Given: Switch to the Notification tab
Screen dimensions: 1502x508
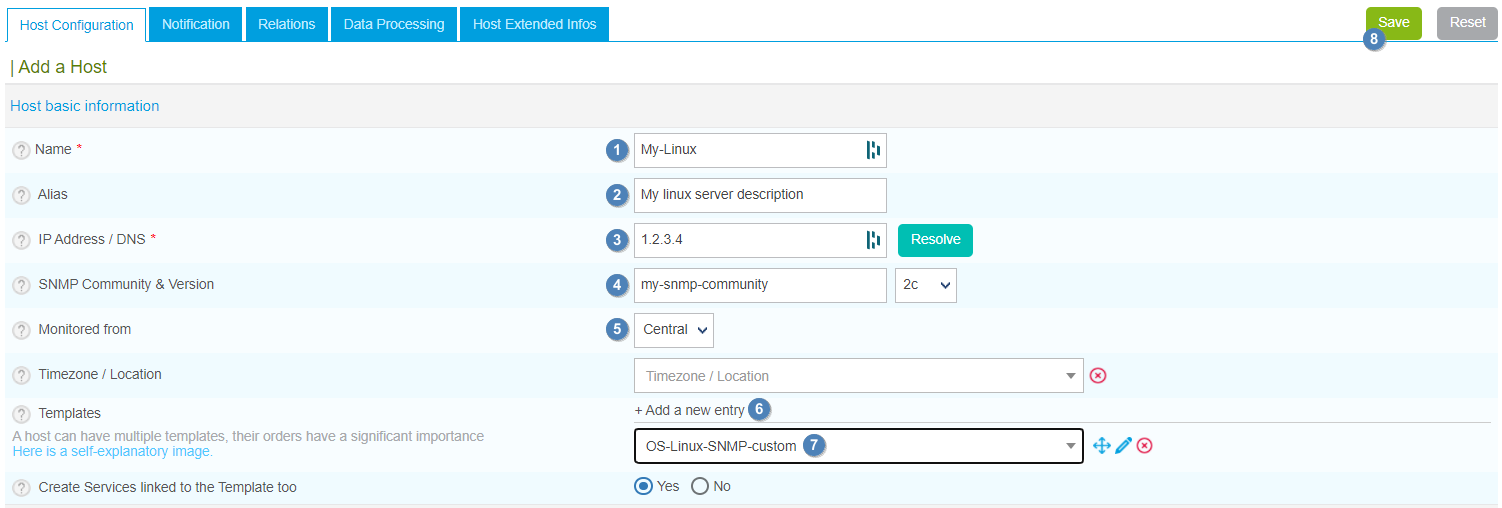Looking at the screenshot, I should [x=196, y=24].
